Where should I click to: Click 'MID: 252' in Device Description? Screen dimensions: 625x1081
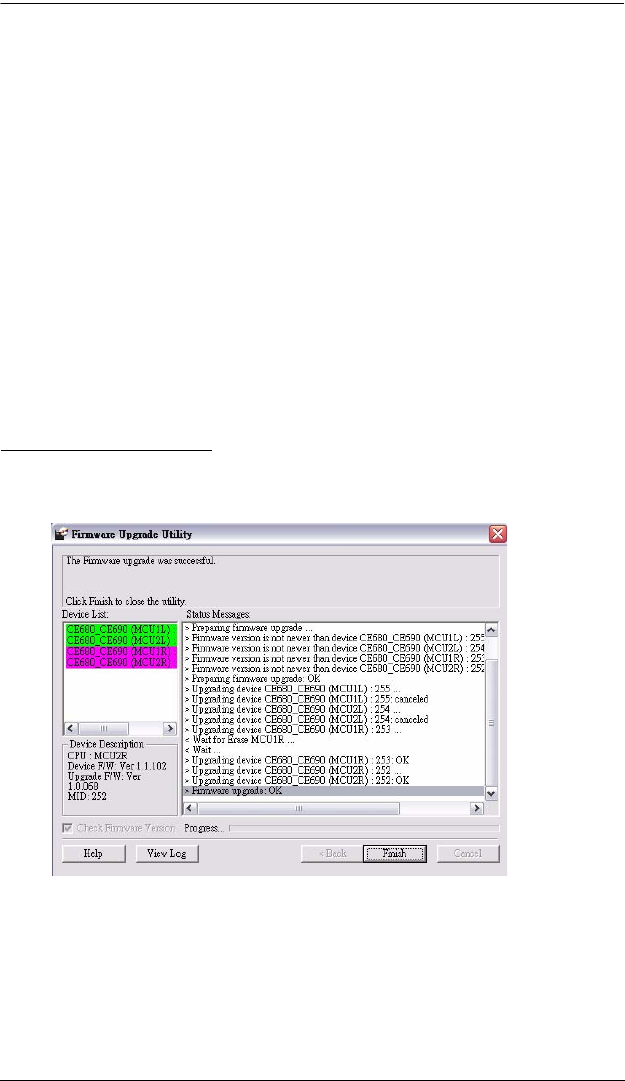87,796
